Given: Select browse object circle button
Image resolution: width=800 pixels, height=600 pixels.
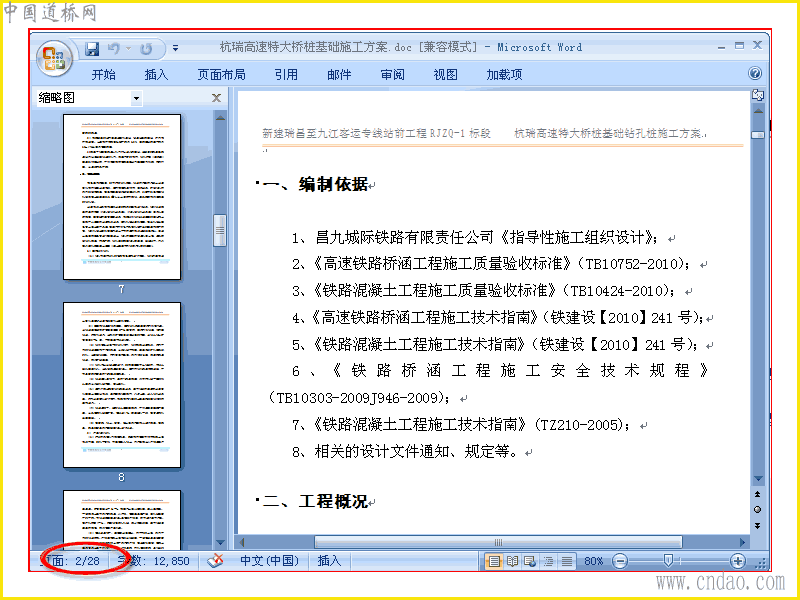Looking at the screenshot, I should 758,510.
